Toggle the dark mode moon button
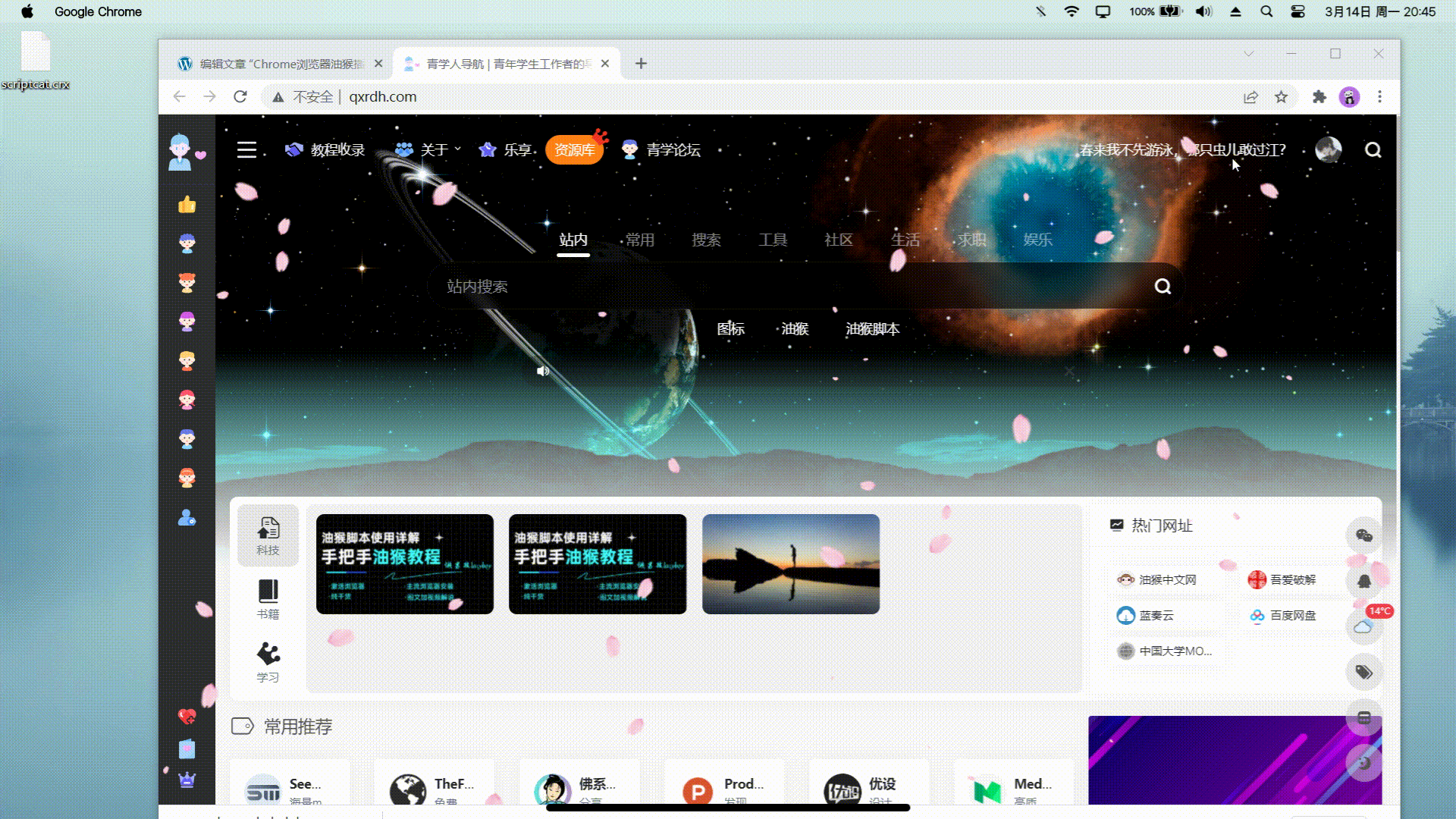Image resolution: width=1456 pixels, height=819 pixels. click(x=1363, y=762)
